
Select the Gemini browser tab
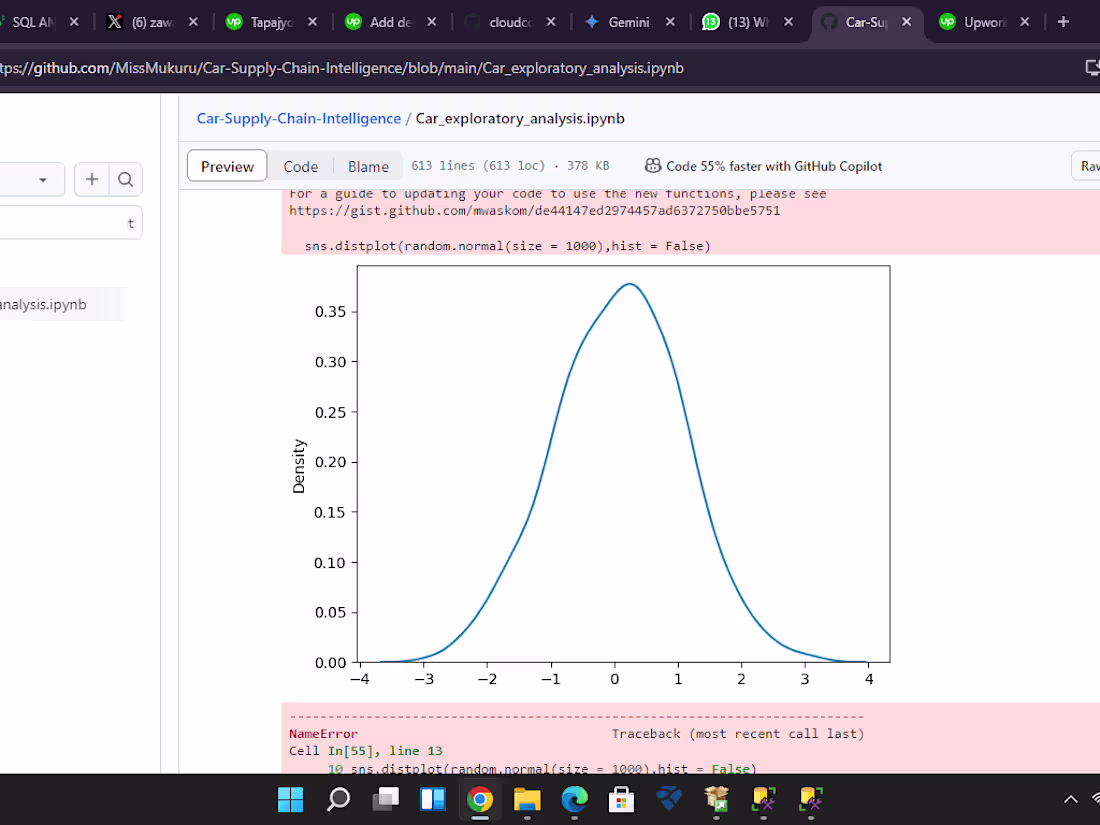(620, 19)
